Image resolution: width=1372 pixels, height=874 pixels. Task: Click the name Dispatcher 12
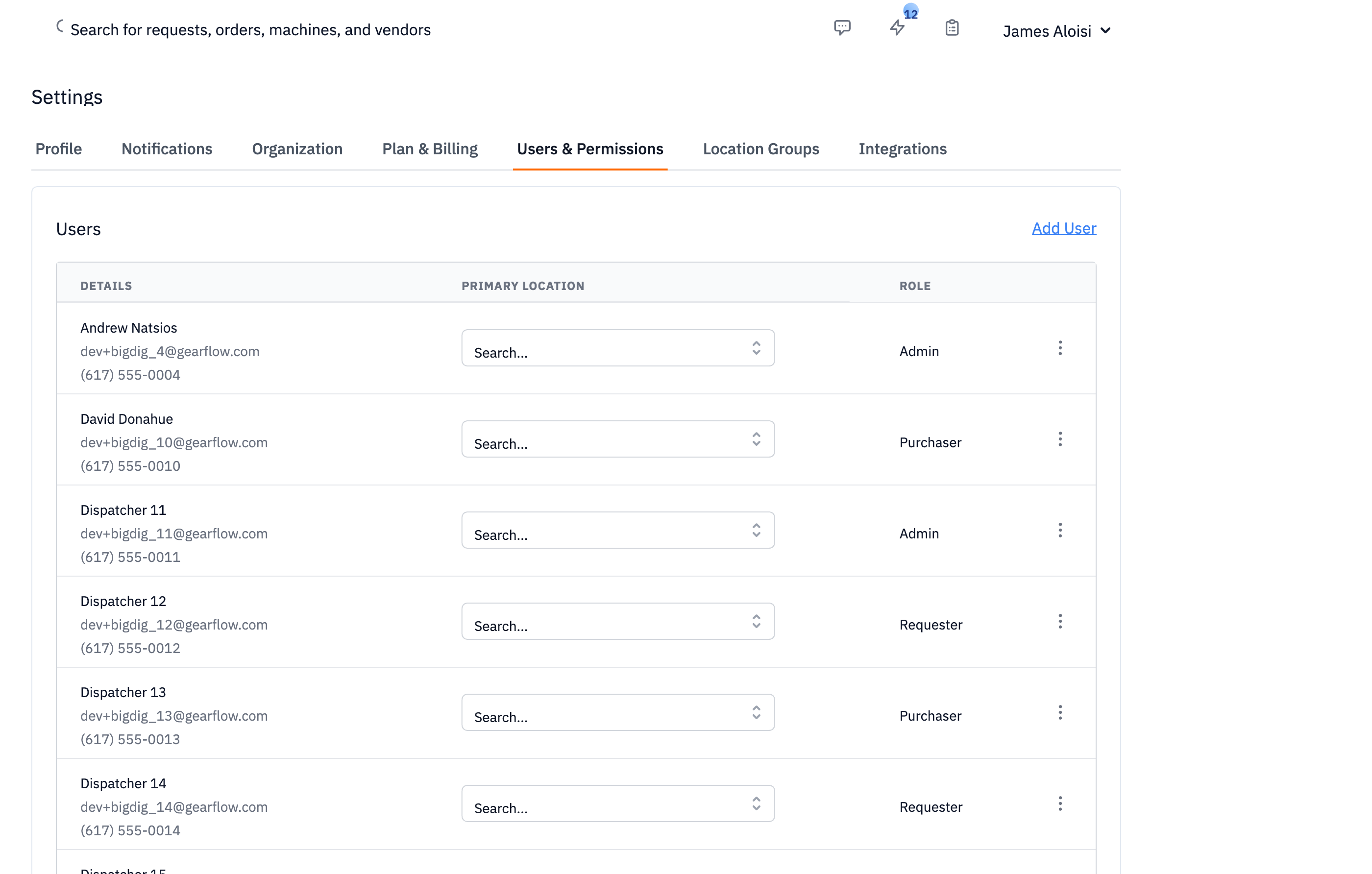point(123,601)
